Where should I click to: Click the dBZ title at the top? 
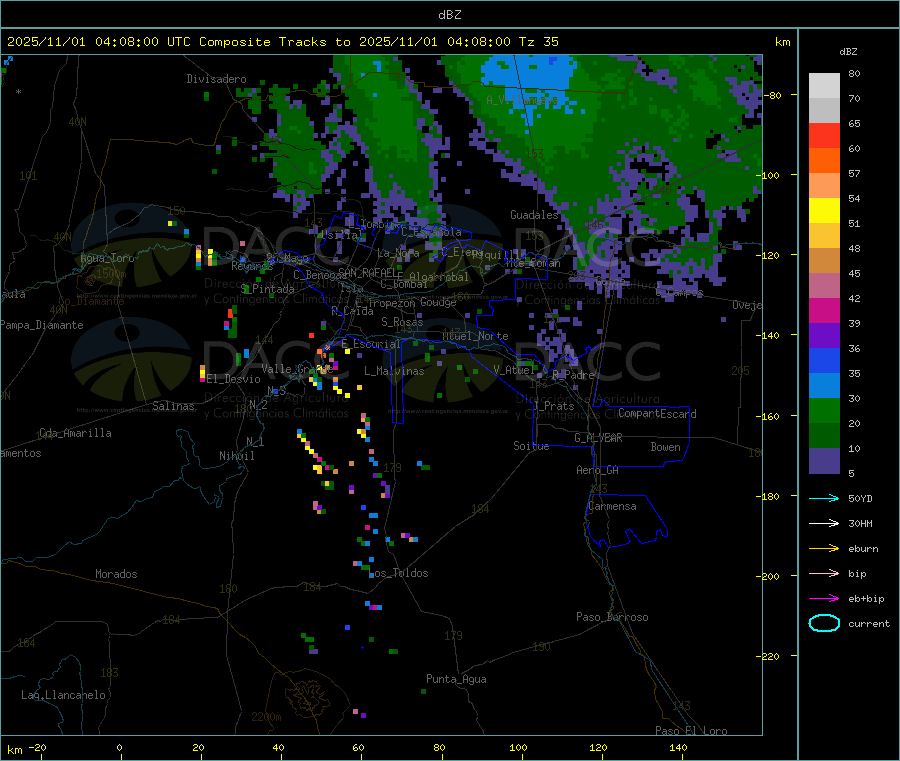click(x=449, y=15)
